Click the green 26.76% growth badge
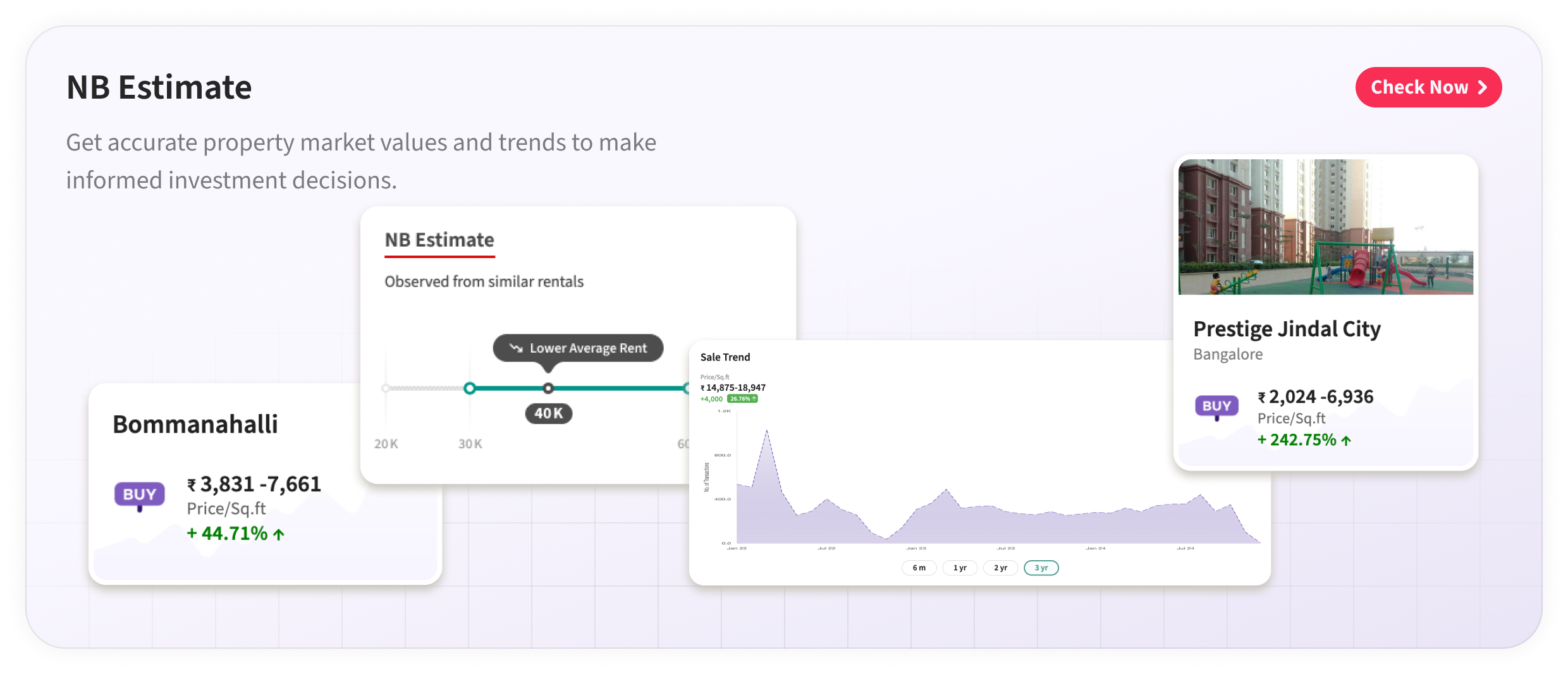This screenshot has height=674, width=1568. (742, 399)
